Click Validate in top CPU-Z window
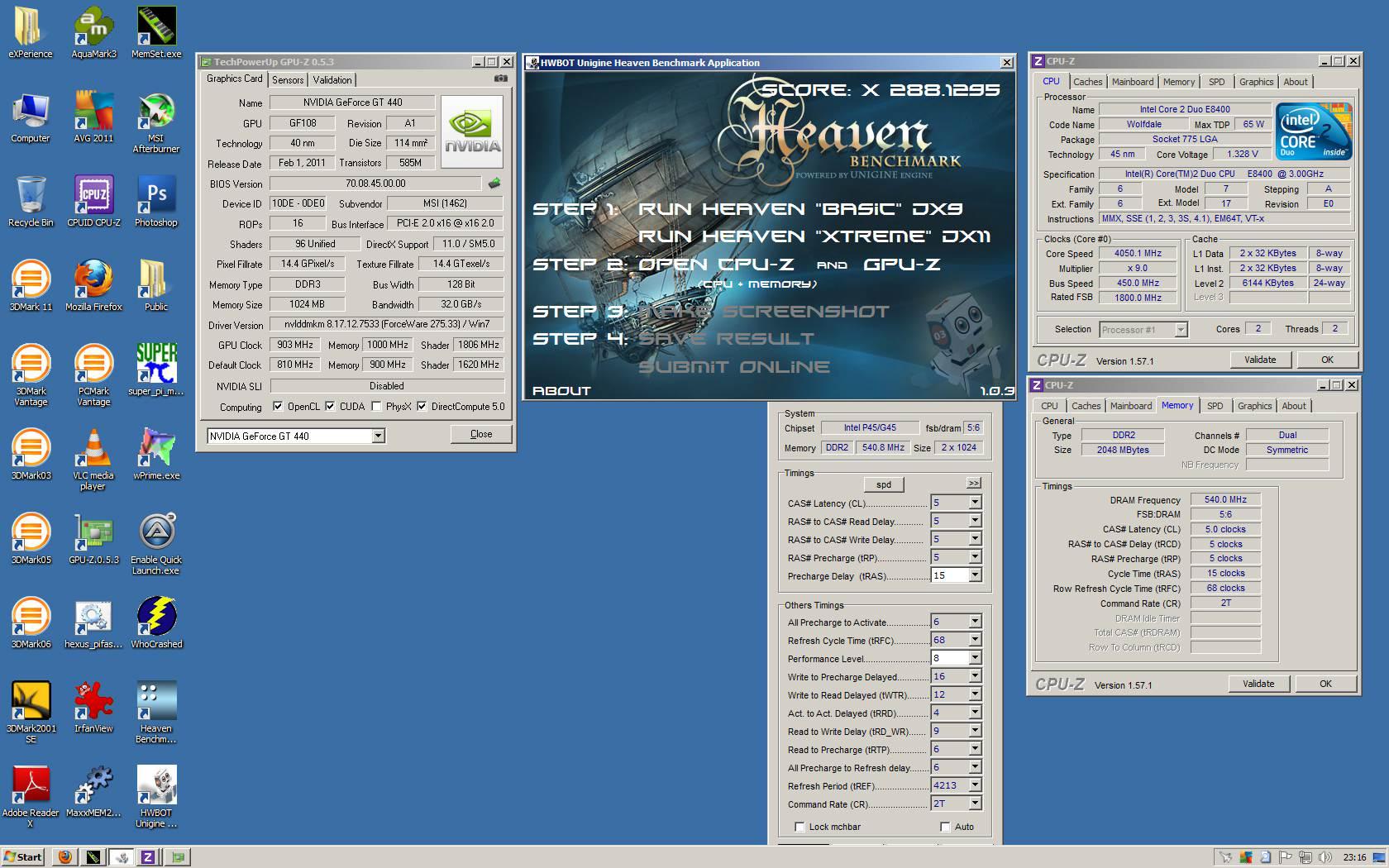Viewport: 1389px width, 868px height. [1260, 360]
